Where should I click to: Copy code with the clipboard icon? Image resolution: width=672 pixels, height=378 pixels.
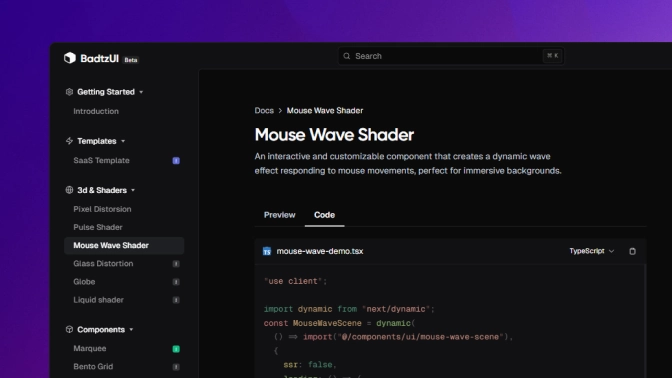pyautogui.click(x=632, y=251)
